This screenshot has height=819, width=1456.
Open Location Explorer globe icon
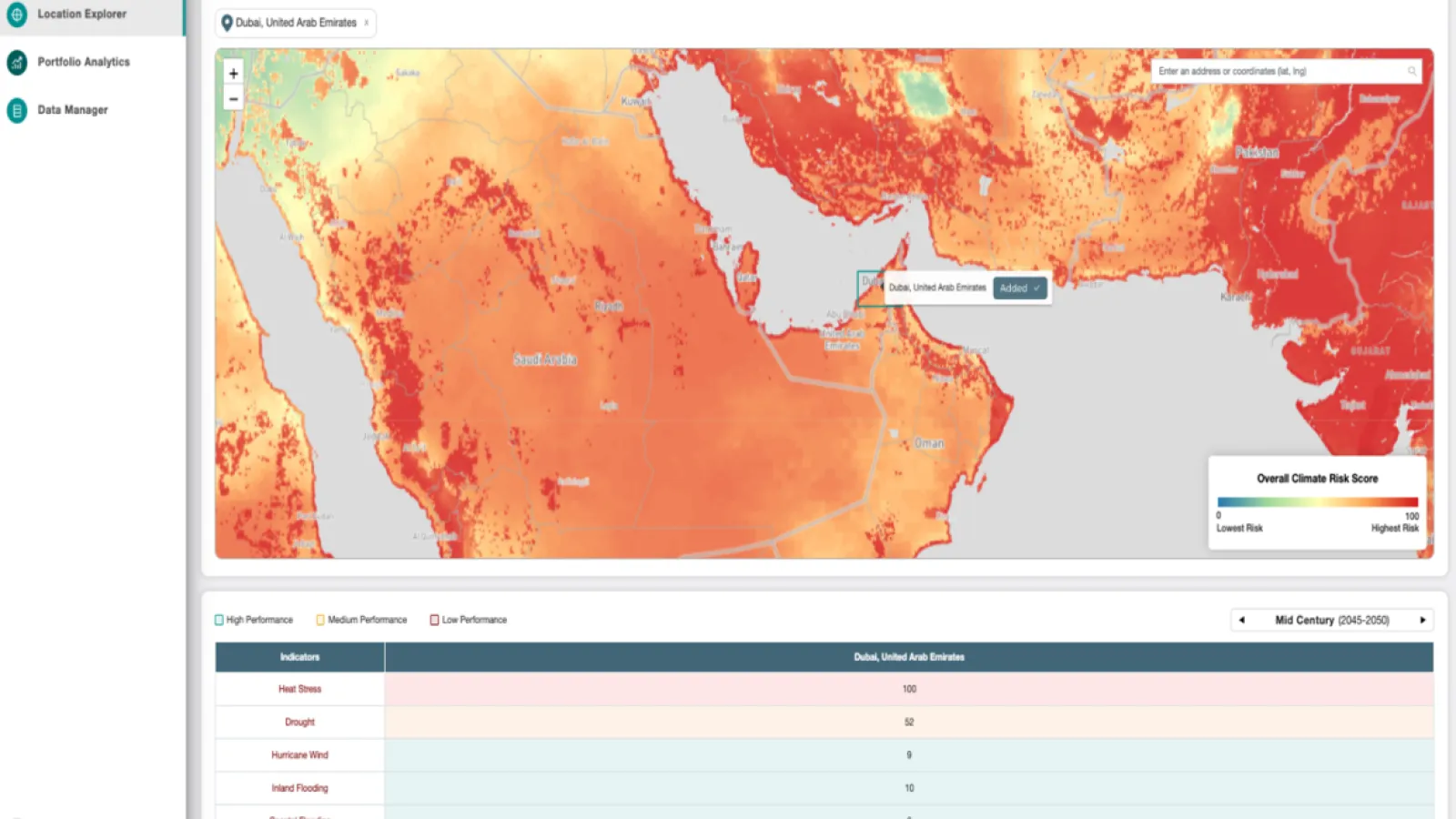(17, 14)
